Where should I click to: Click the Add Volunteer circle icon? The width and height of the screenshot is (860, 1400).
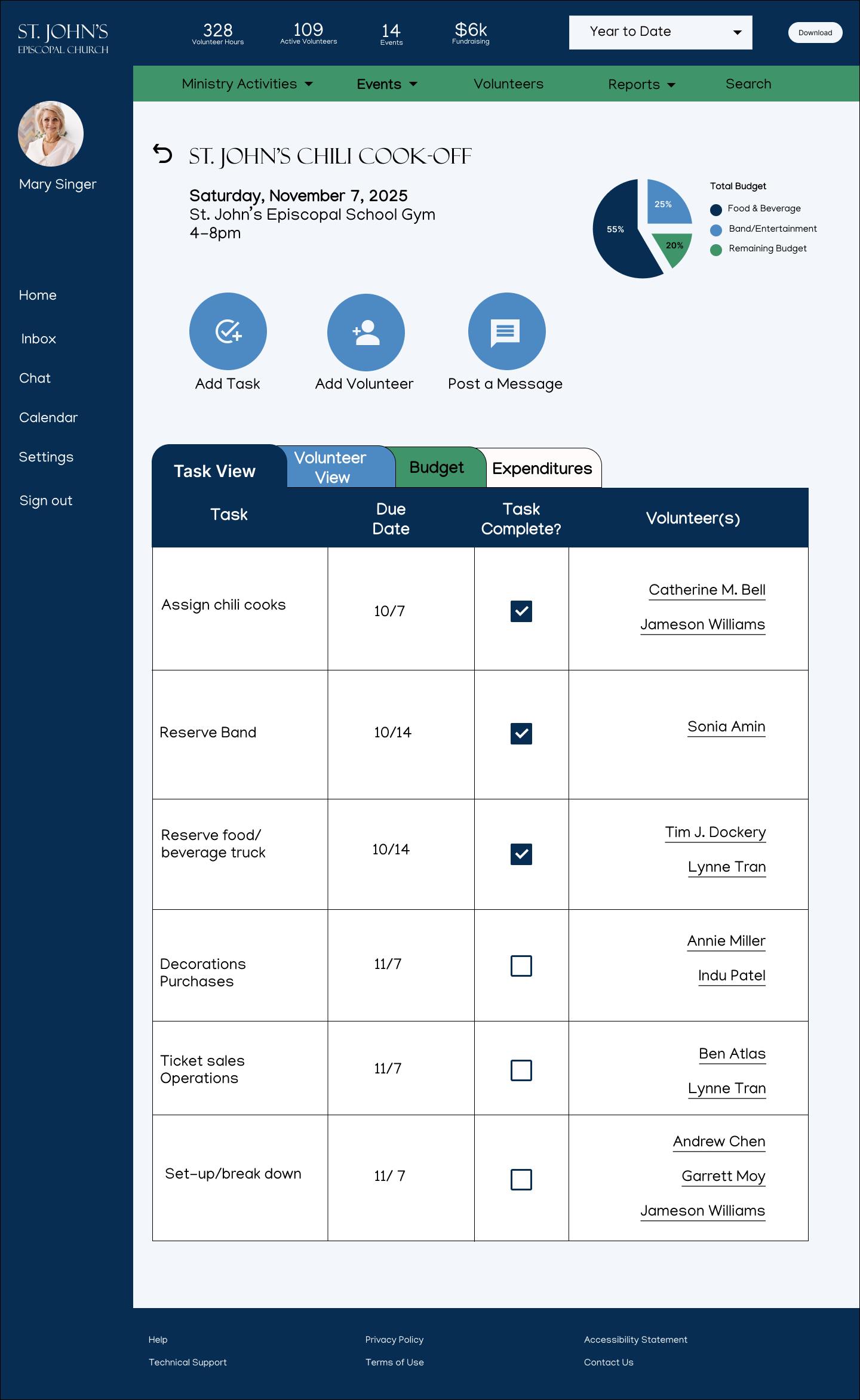[x=366, y=332]
